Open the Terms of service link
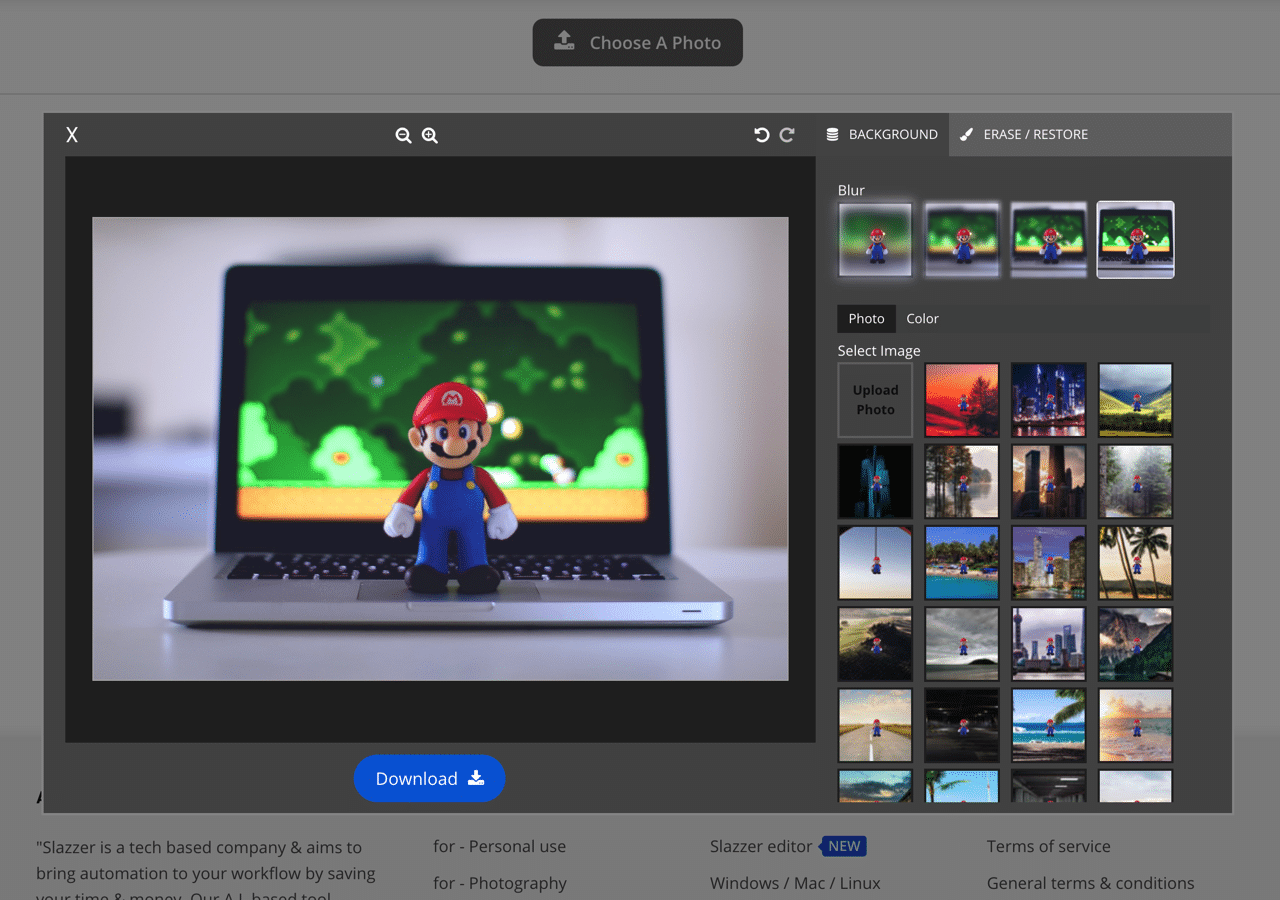The height and width of the screenshot is (900, 1280). pos(1048,846)
